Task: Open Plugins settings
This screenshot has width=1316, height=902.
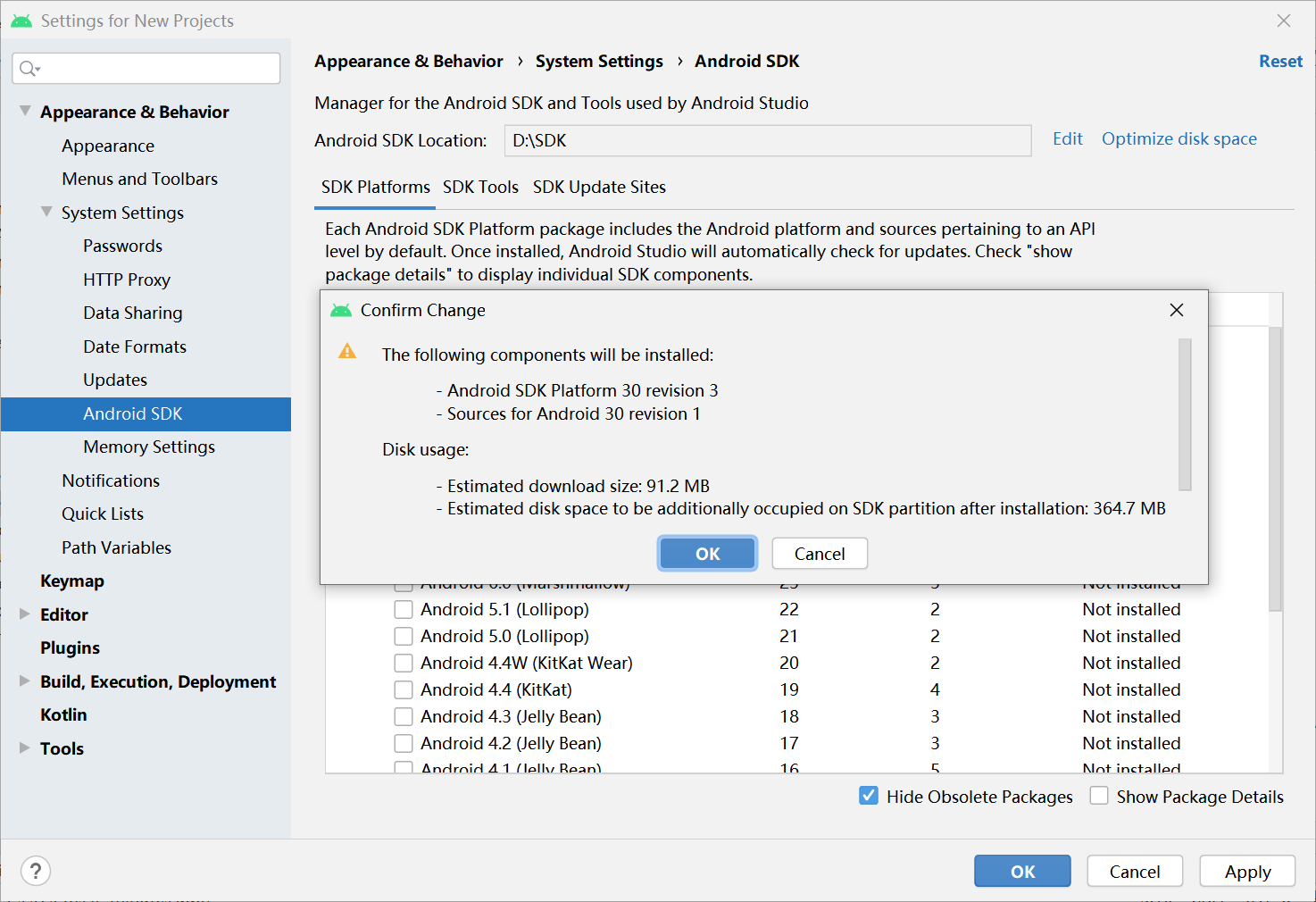Action: [70, 647]
